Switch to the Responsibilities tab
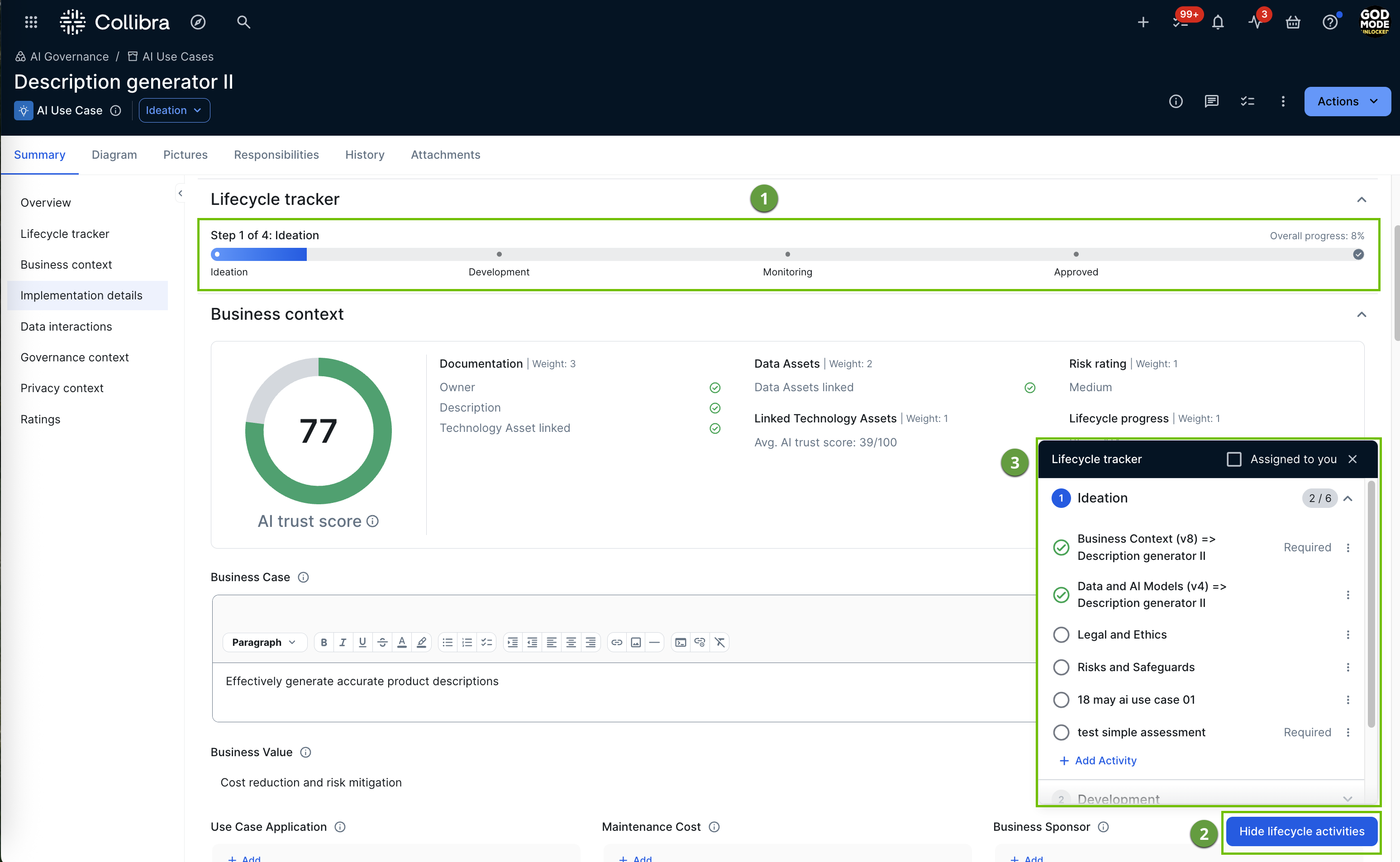Viewport: 1400px width, 862px height. [276, 155]
